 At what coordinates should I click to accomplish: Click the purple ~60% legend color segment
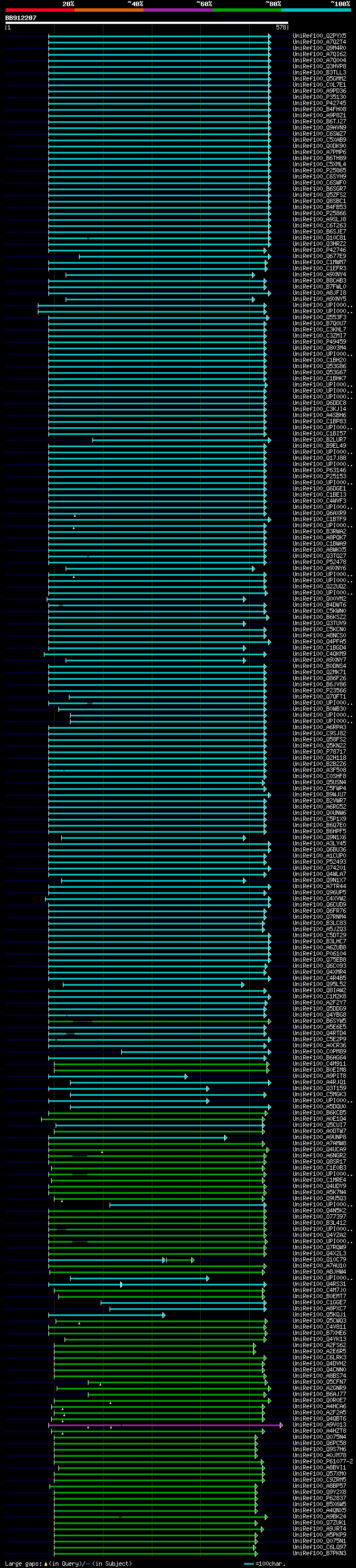click(179, 10)
